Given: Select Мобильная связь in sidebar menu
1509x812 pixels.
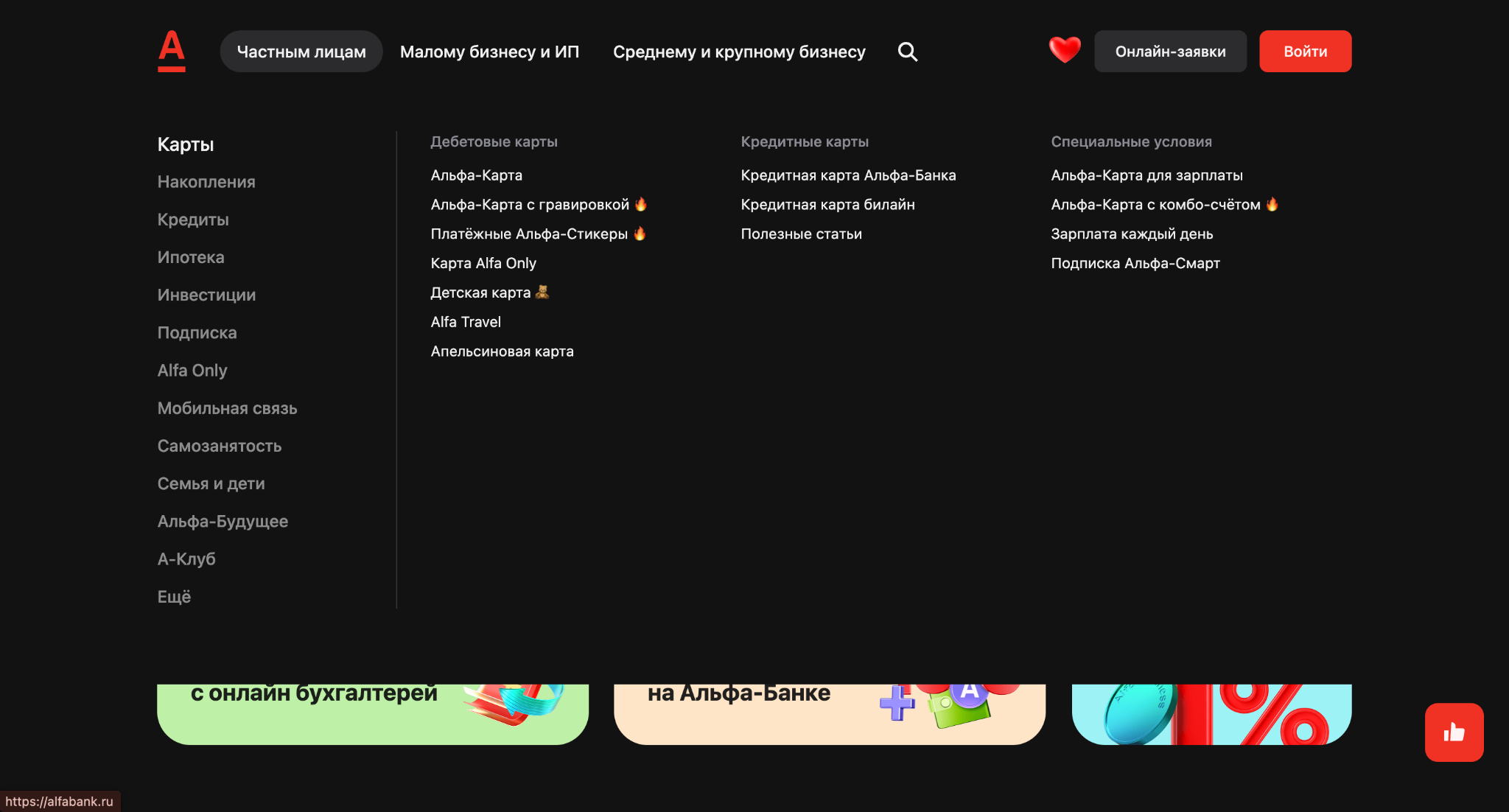Looking at the screenshot, I should tap(227, 408).
